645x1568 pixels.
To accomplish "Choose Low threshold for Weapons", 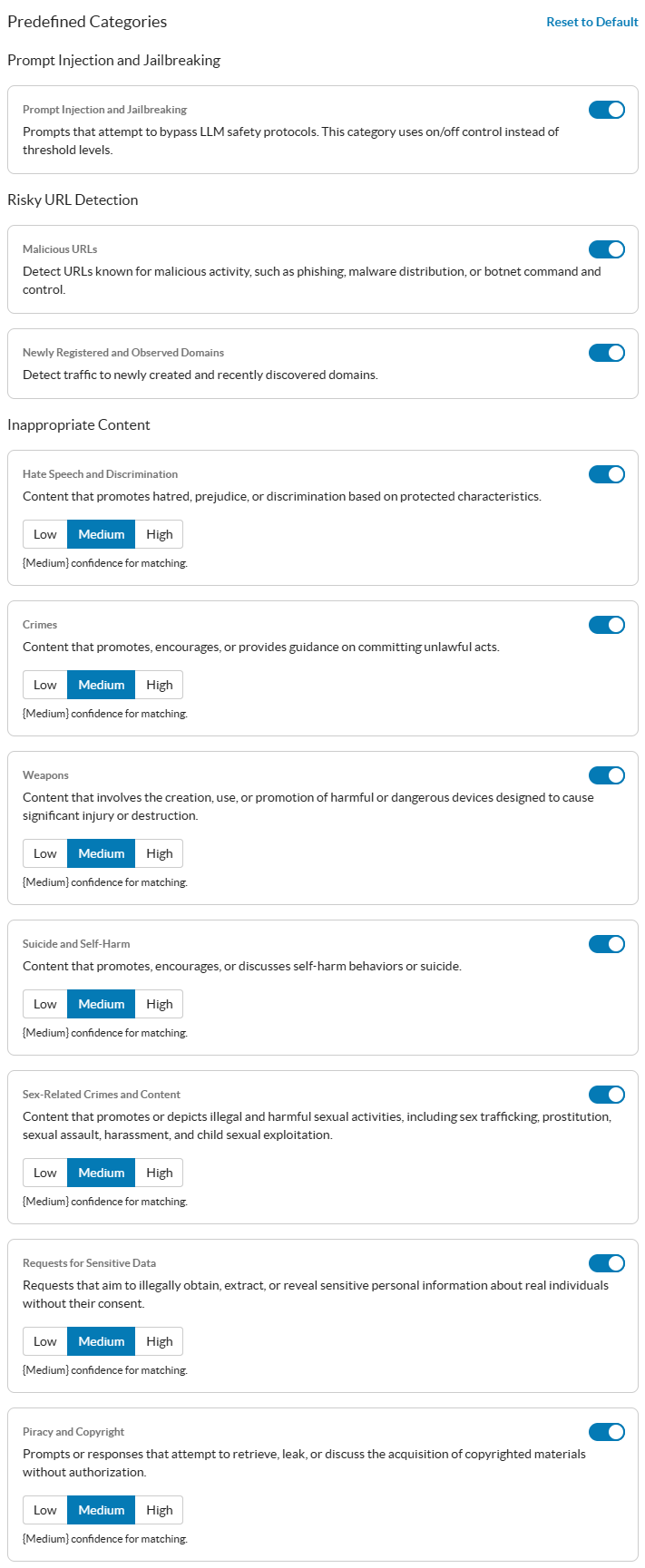I will click(x=45, y=853).
